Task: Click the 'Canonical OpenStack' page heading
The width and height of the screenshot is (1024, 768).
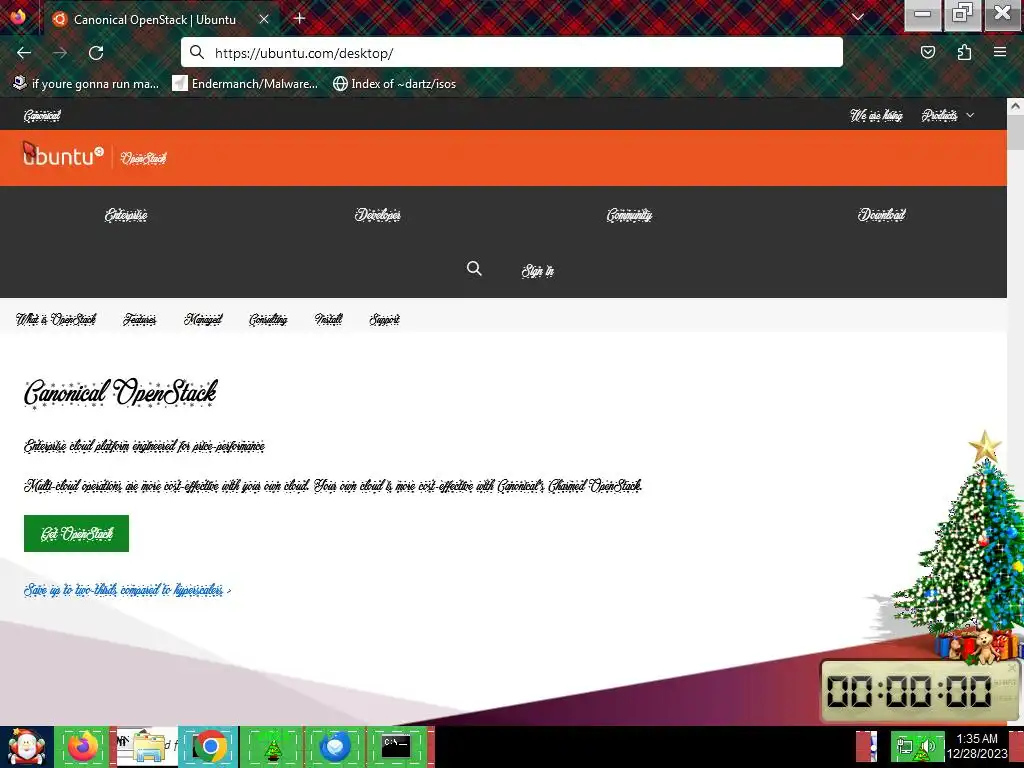Action: click(120, 392)
